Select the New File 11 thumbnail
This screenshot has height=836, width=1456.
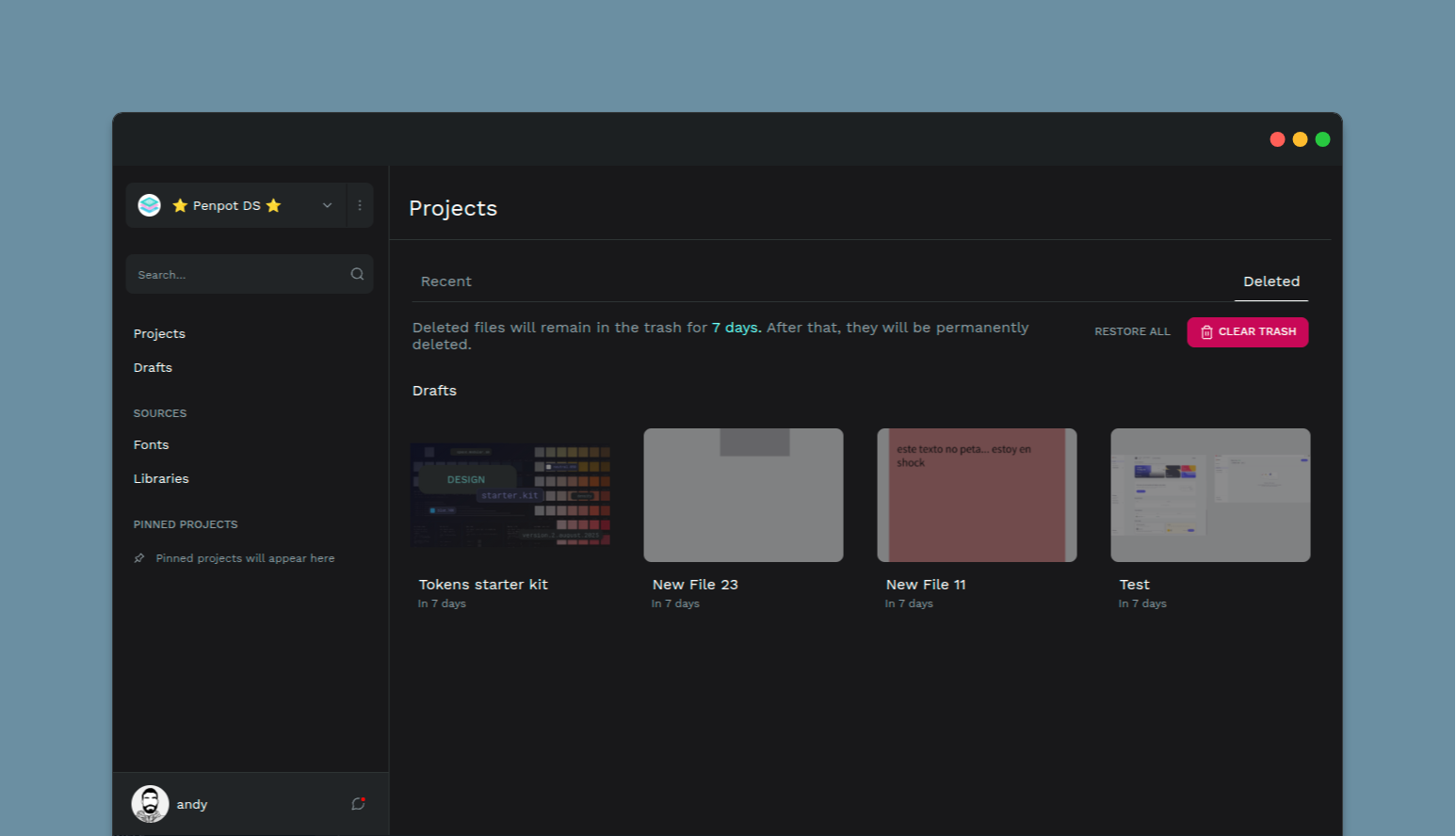pos(977,495)
